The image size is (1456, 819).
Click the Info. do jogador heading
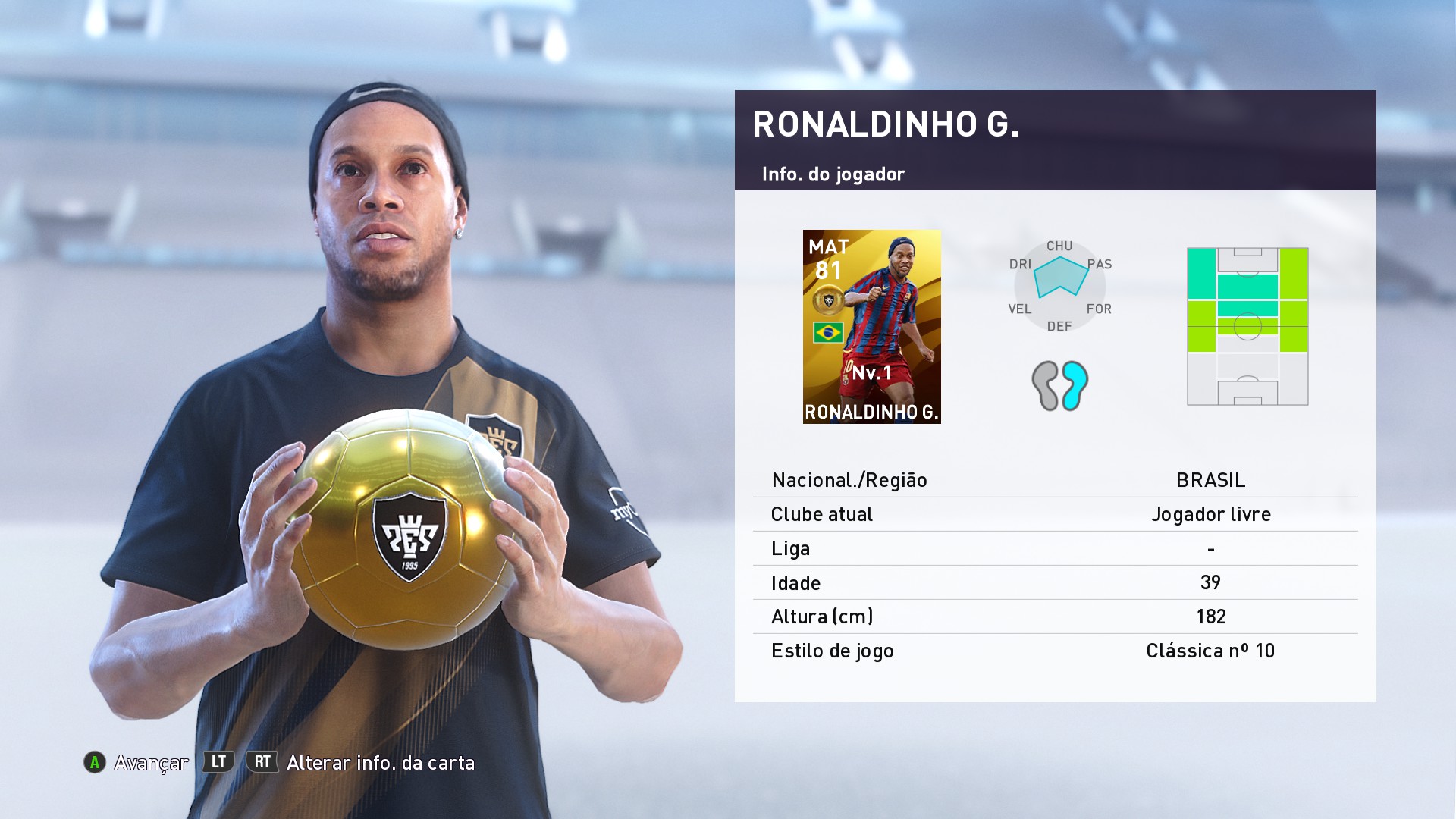point(833,174)
